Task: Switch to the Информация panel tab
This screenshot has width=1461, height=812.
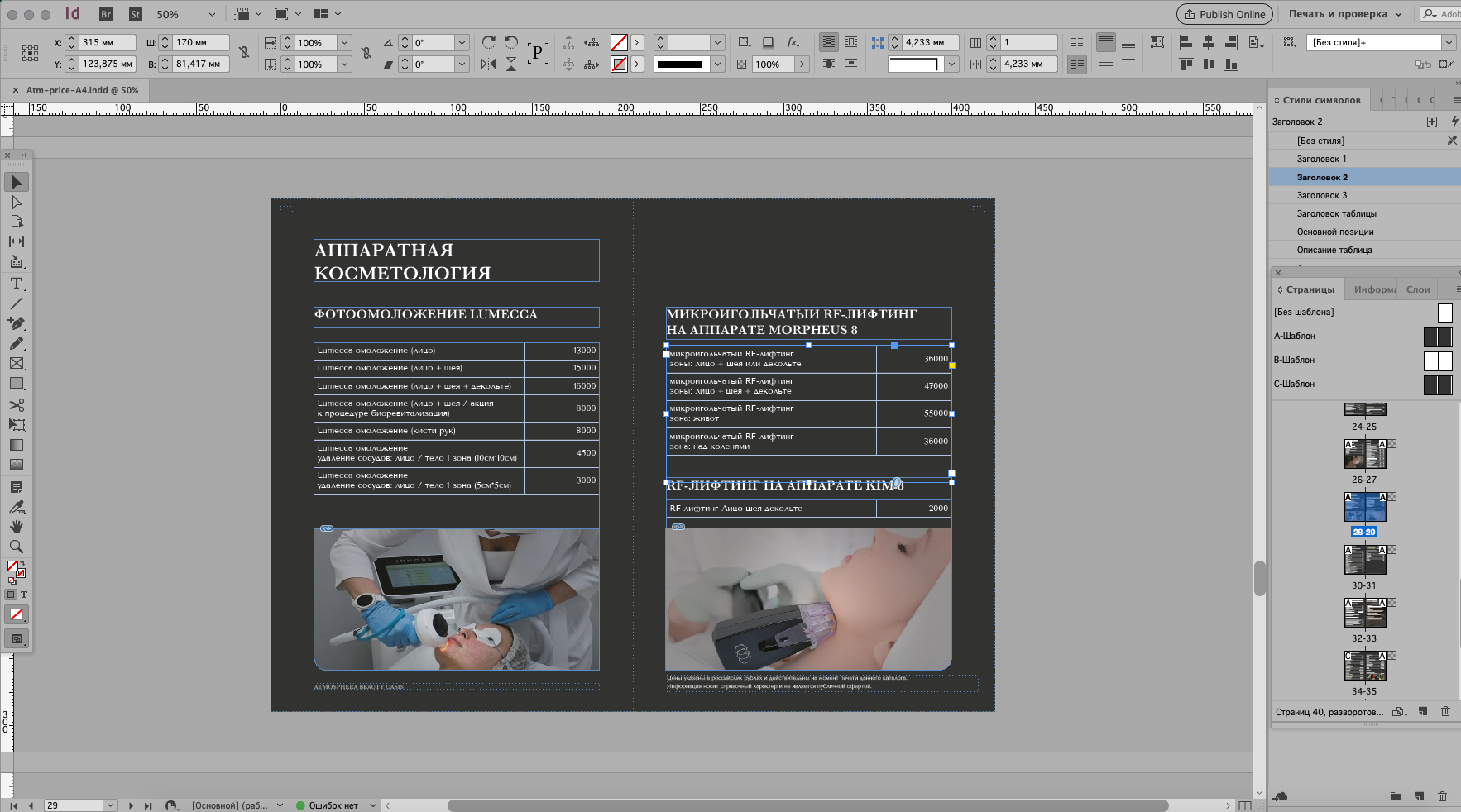Action: pos(1374,289)
